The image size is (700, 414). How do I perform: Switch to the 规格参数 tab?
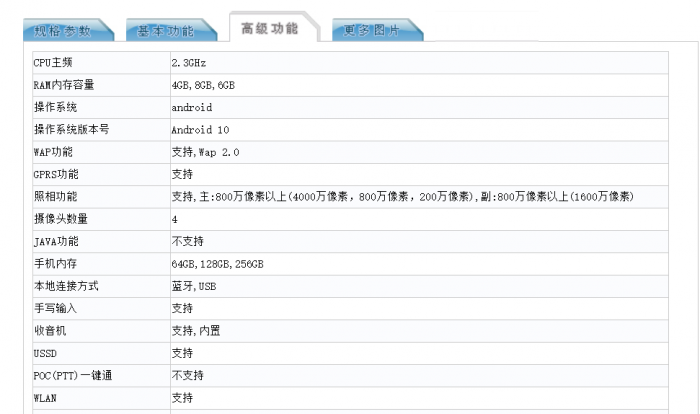coord(62,30)
